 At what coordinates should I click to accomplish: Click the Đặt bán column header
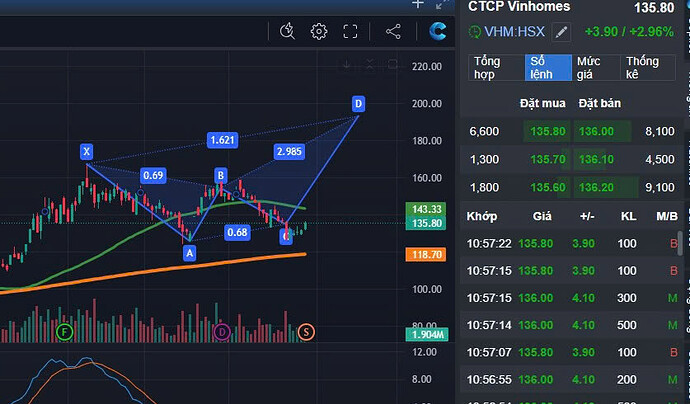point(600,103)
